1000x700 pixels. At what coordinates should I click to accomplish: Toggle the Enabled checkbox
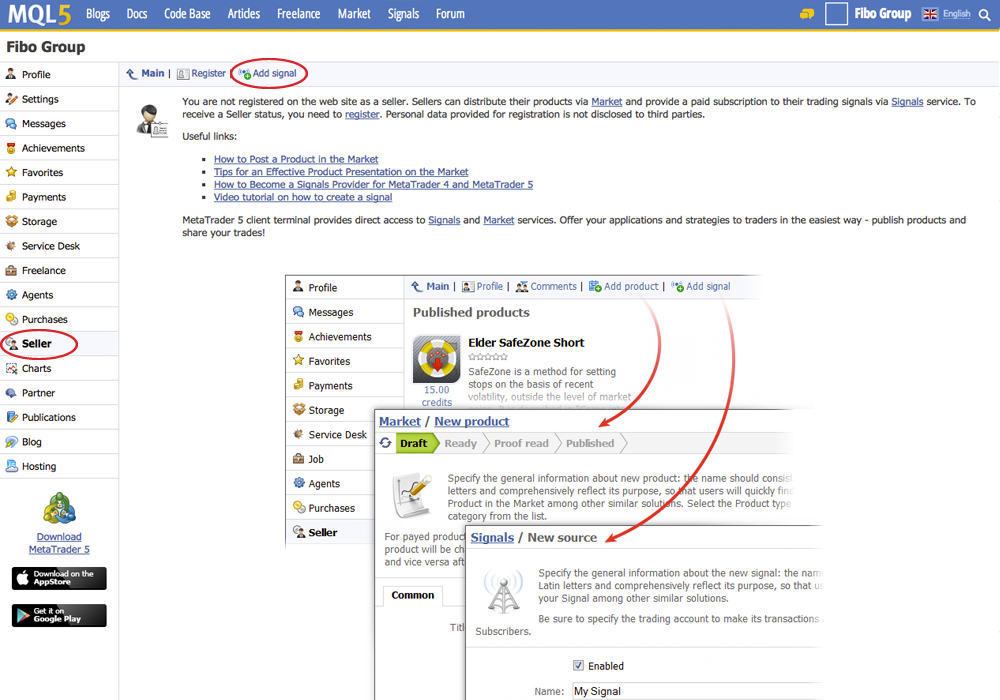coord(578,666)
